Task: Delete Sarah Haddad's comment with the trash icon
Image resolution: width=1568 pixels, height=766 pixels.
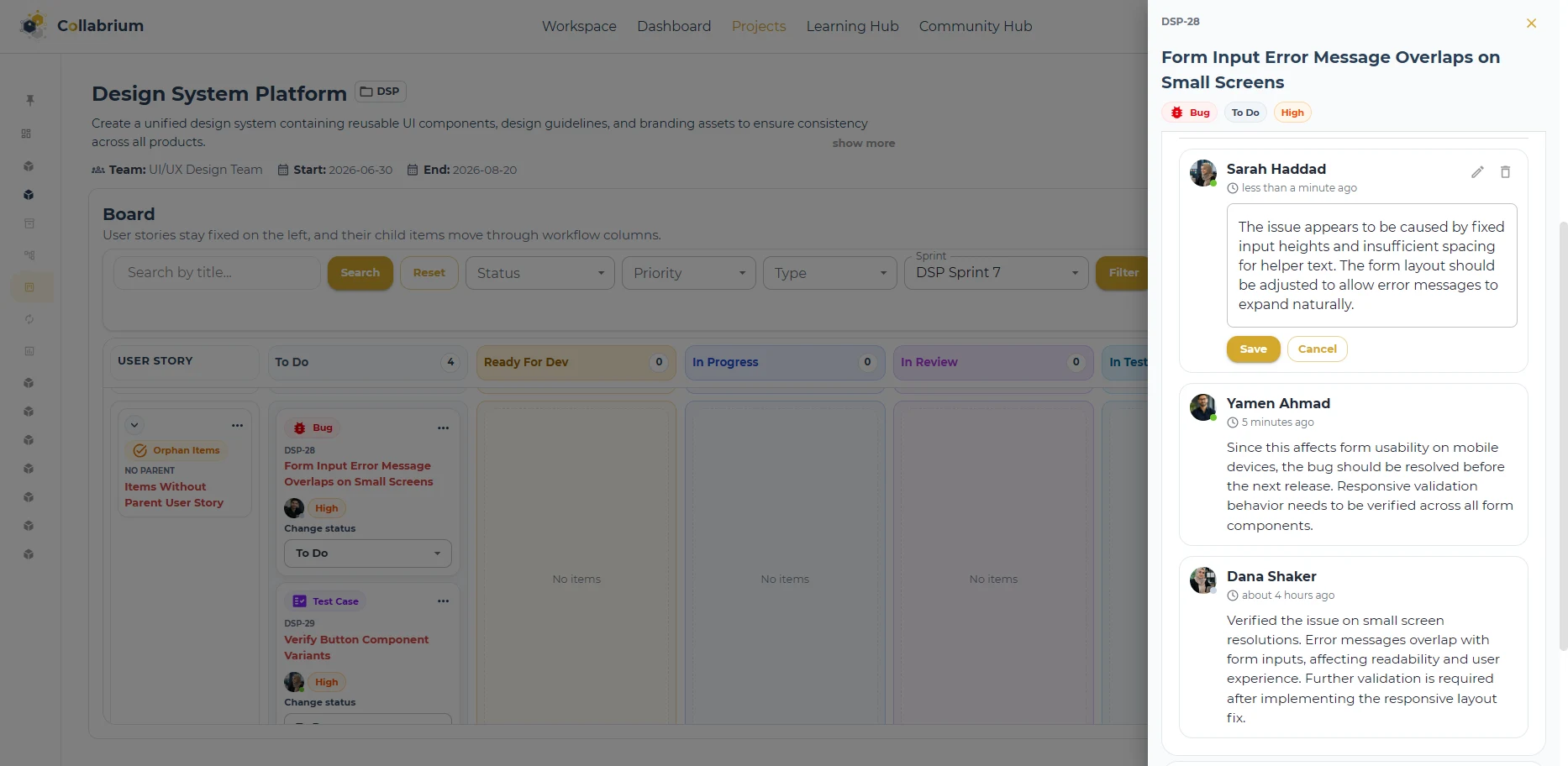Action: pyautogui.click(x=1505, y=172)
